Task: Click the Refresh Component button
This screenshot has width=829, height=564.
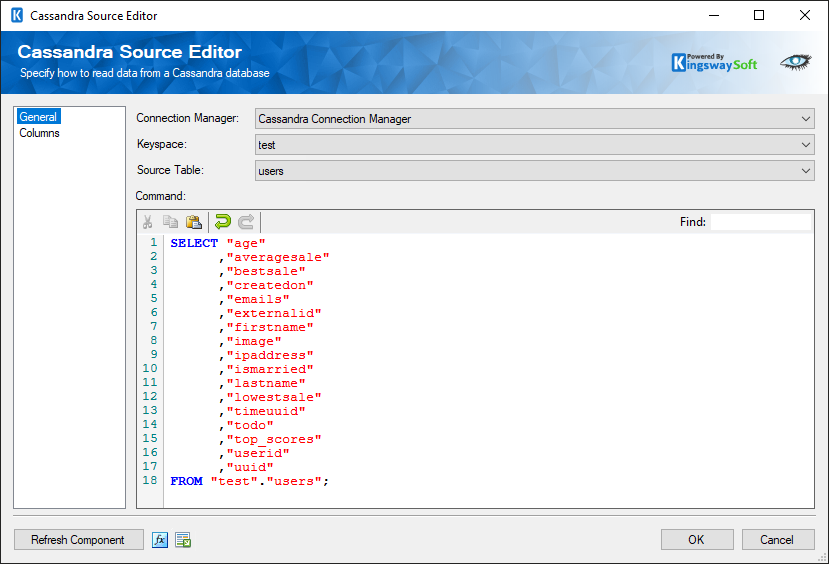Action: click(x=78, y=540)
